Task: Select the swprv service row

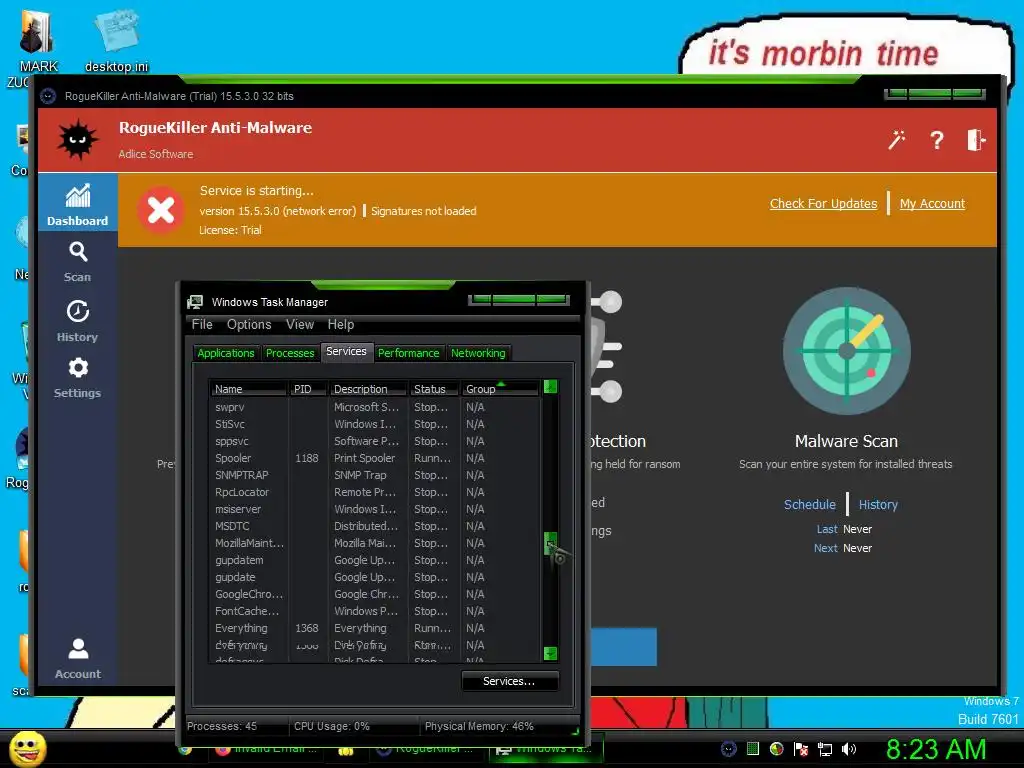Action: 375,407
